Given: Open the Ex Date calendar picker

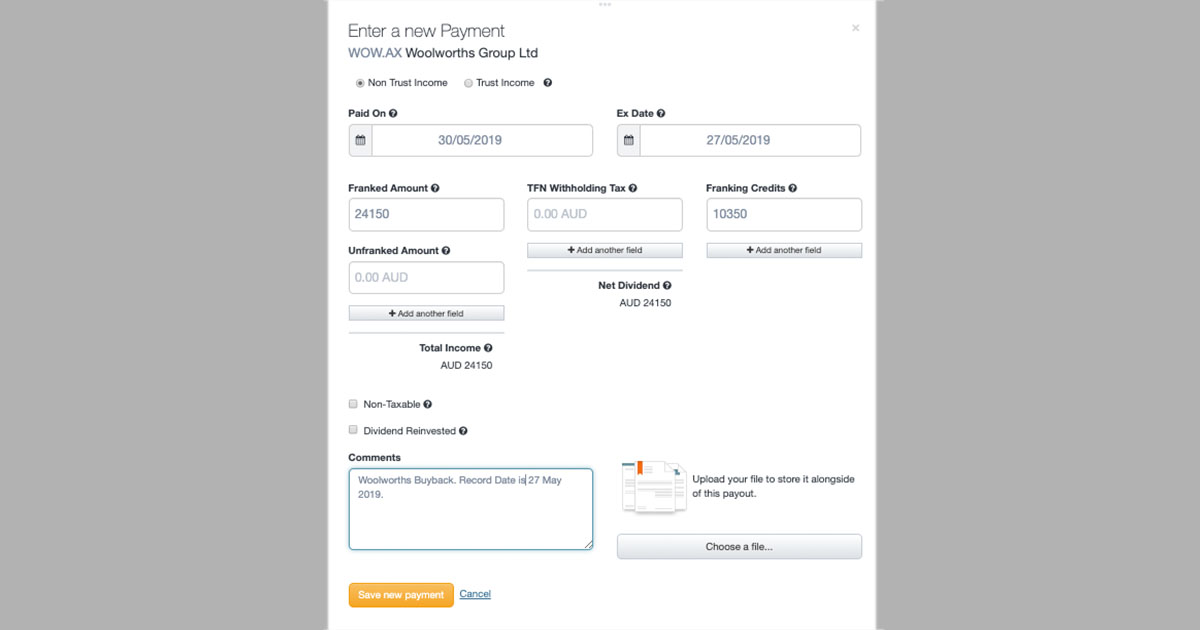Looking at the screenshot, I should 628,140.
